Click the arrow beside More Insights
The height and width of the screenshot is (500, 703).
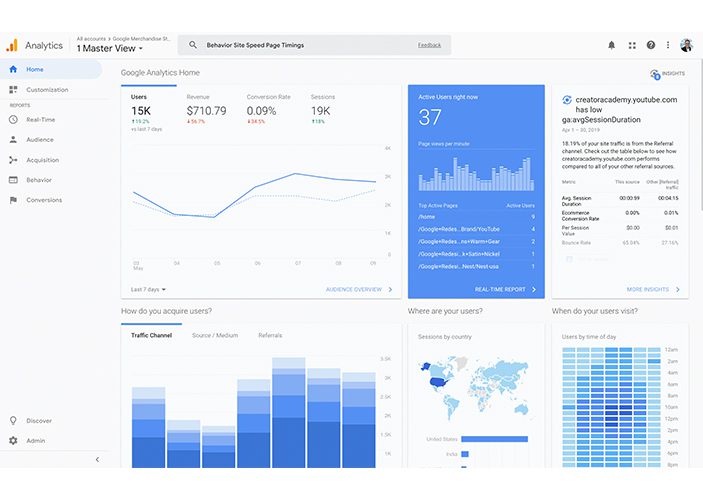click(677, 290)
